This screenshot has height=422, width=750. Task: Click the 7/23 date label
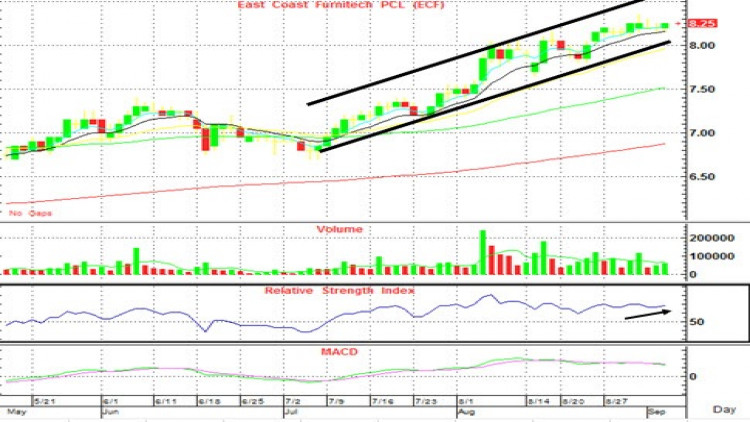(x=426, y=401)
